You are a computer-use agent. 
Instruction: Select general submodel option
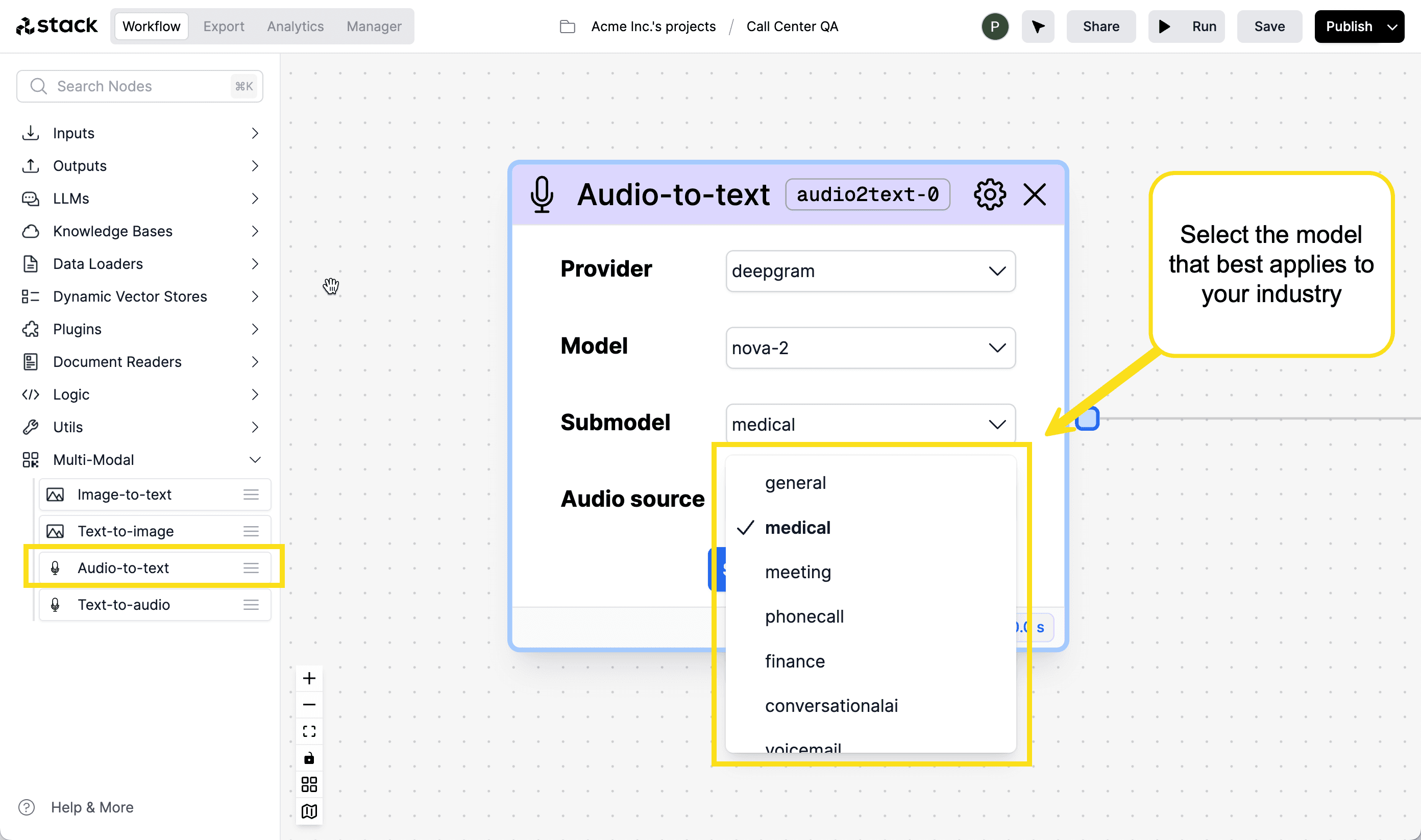coord(870,483)
